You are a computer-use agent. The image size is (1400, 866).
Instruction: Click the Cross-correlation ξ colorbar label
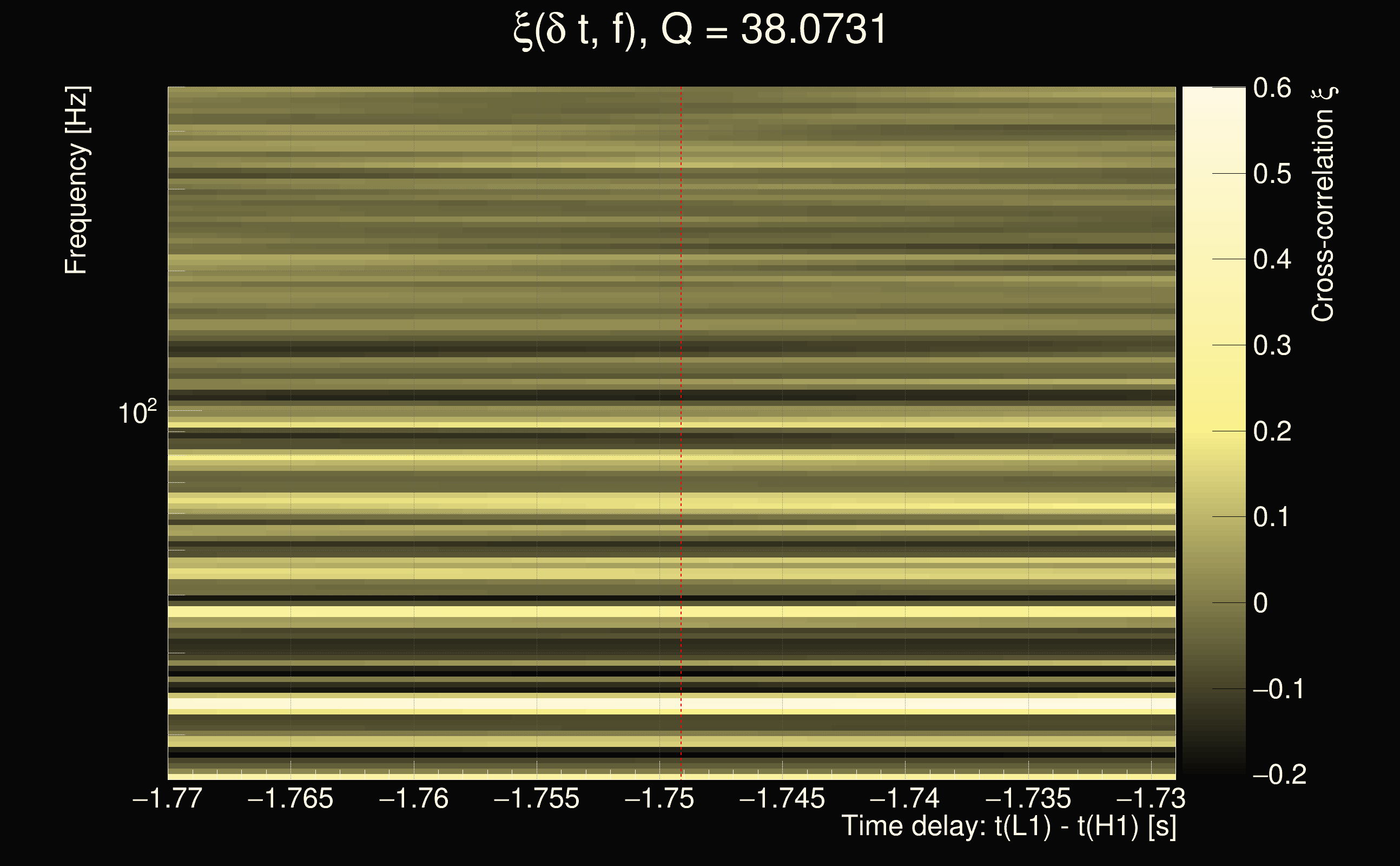(x=1323, y=204)
